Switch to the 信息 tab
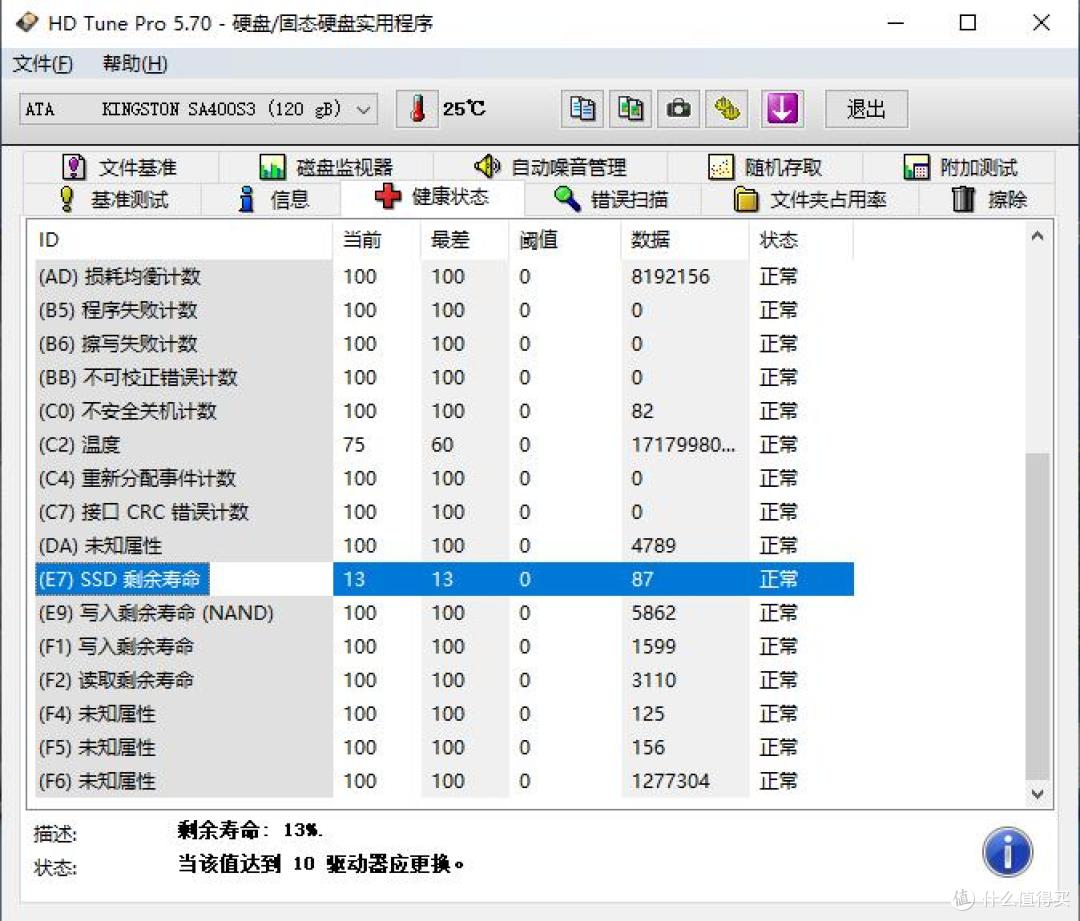1080x921 pixels. tap(271, 199)
